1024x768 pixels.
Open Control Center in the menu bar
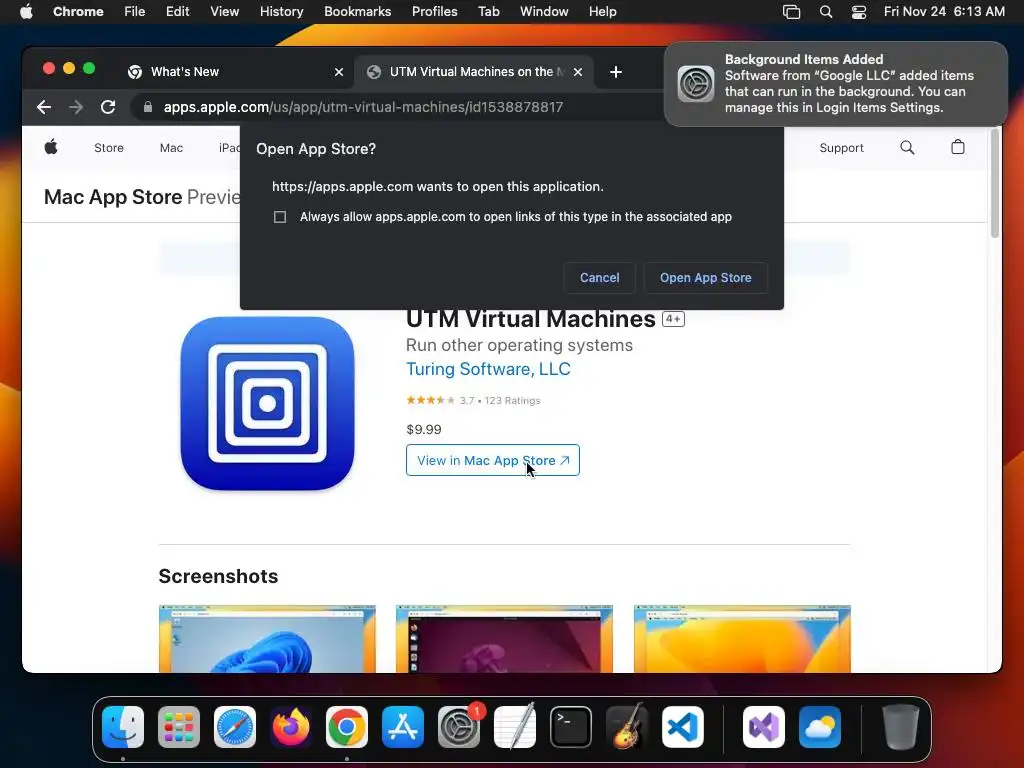coord(859,12)
